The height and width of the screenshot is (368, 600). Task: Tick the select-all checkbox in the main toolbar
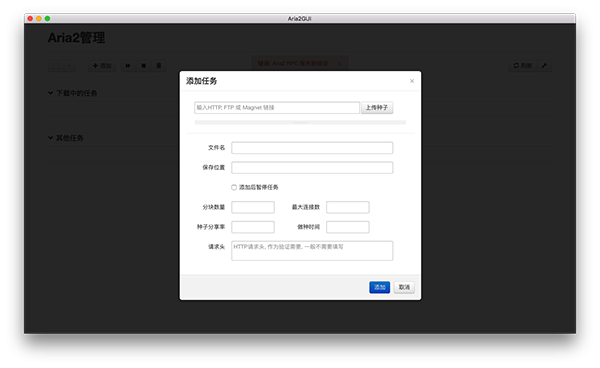[56, 66]
